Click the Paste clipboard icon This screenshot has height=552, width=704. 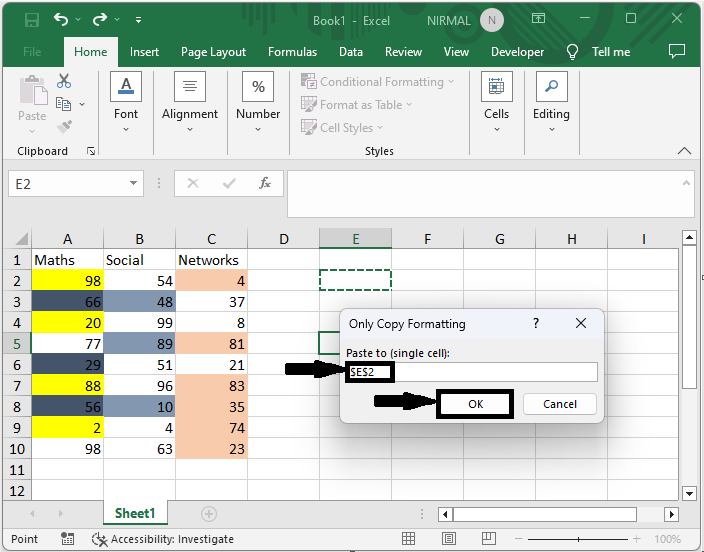[33, 92]
